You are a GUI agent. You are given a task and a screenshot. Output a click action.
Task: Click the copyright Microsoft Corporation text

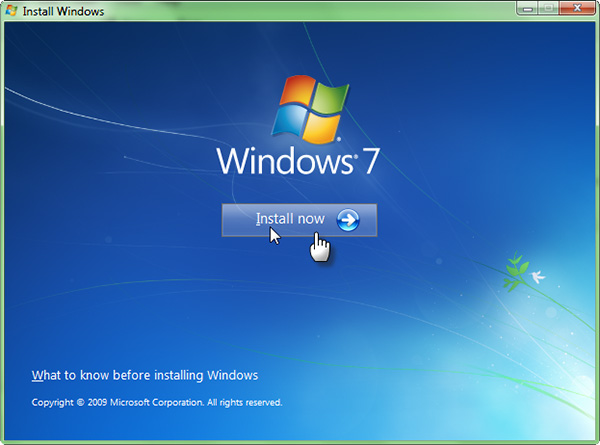coord(157,403)
